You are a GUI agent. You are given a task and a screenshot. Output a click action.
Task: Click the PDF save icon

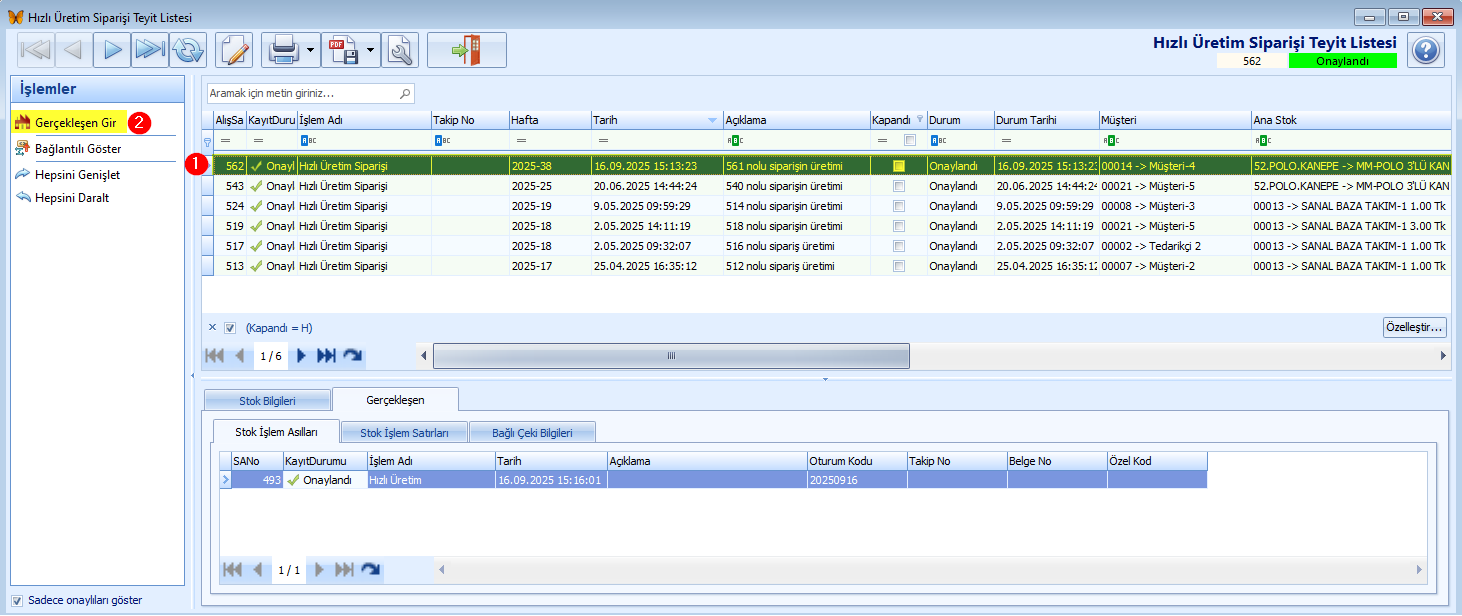344,50
